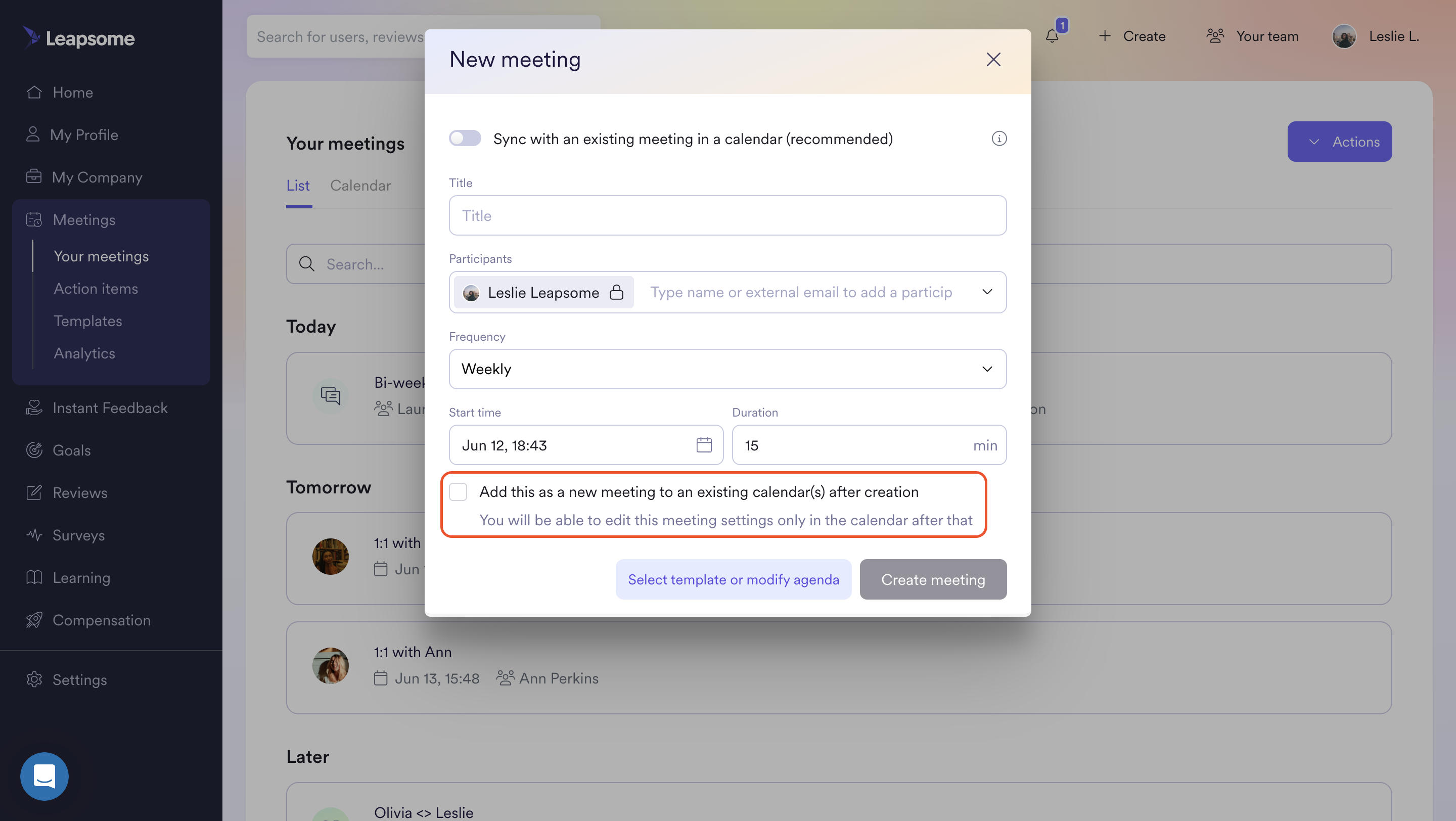Switch to the Calendar tab
The width and height of the screenshot is (1456, 821).
tap(360, 186)
